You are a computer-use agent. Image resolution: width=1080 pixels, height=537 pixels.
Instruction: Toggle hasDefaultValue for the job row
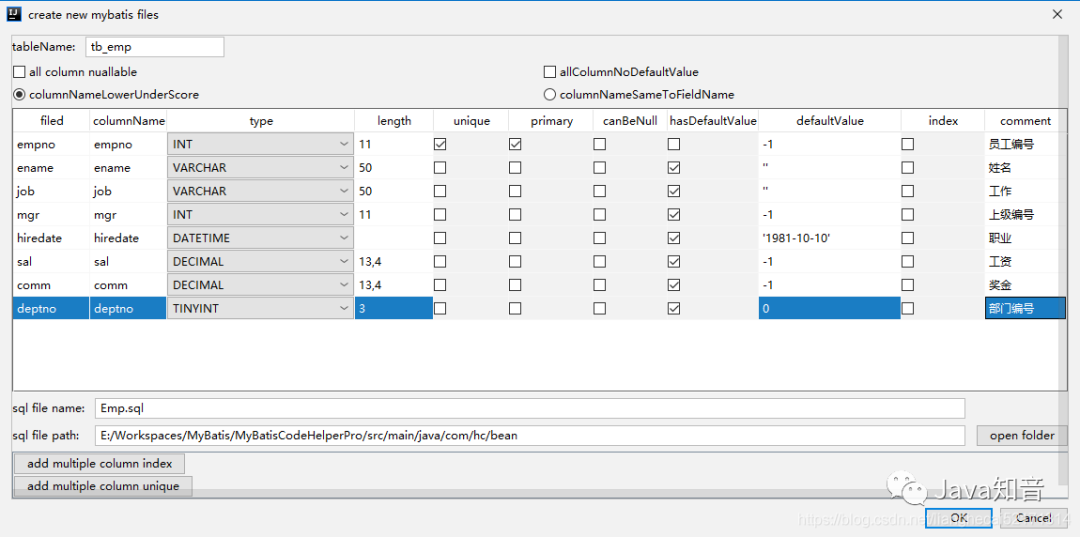tap(674, 191)
